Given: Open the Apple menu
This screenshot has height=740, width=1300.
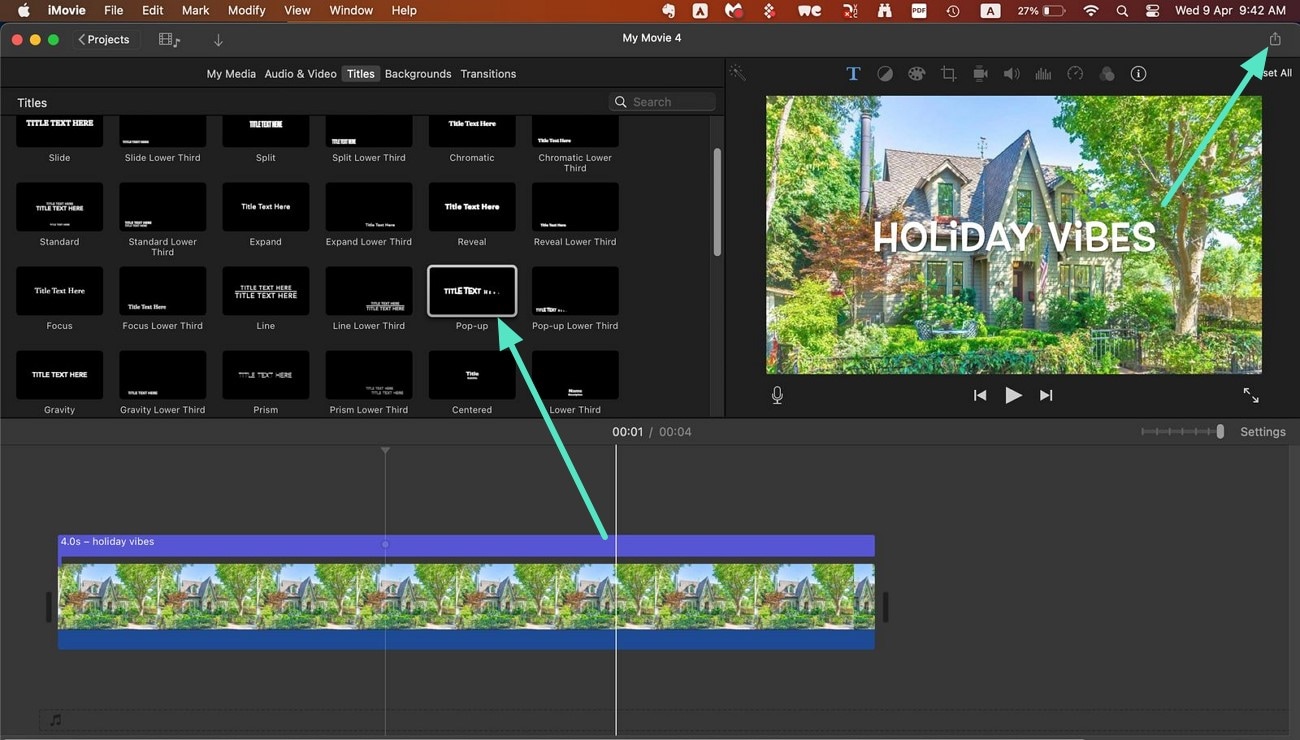Looking at the screenshot, I should pyautogui.click(x=23, y=11).
